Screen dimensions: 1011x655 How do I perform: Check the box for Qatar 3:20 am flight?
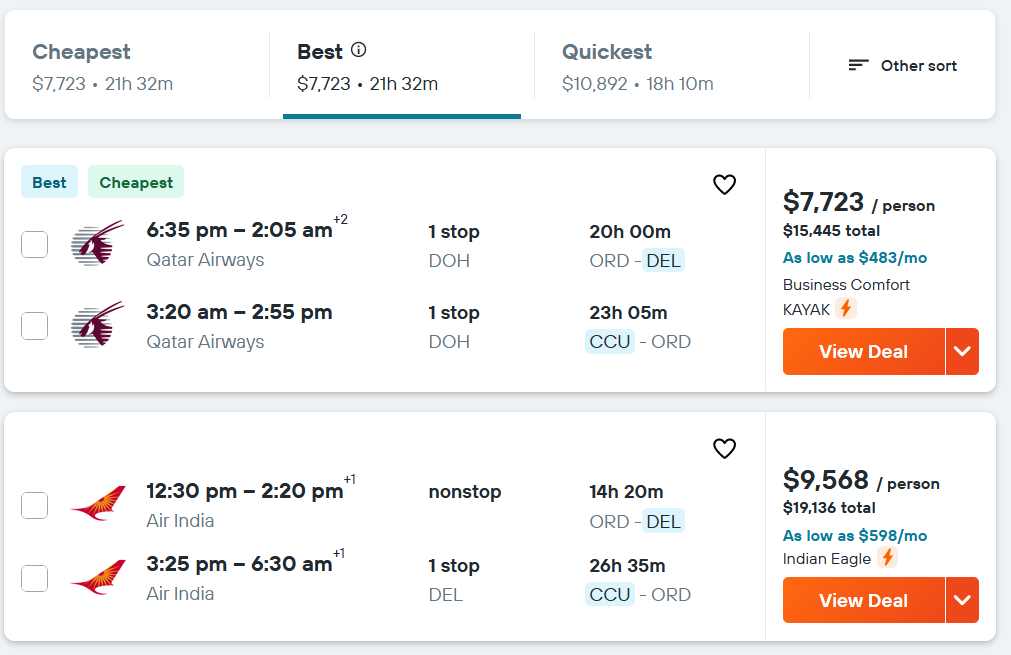pyautogui.click(x=35, y=326)
